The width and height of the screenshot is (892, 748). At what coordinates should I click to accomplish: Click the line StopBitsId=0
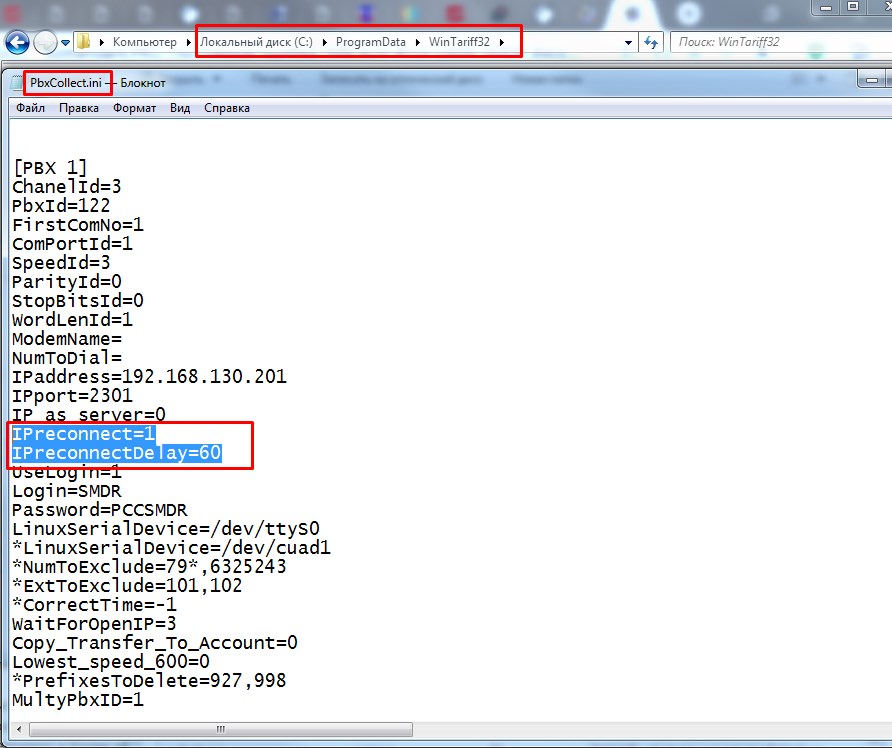point(78,300)
